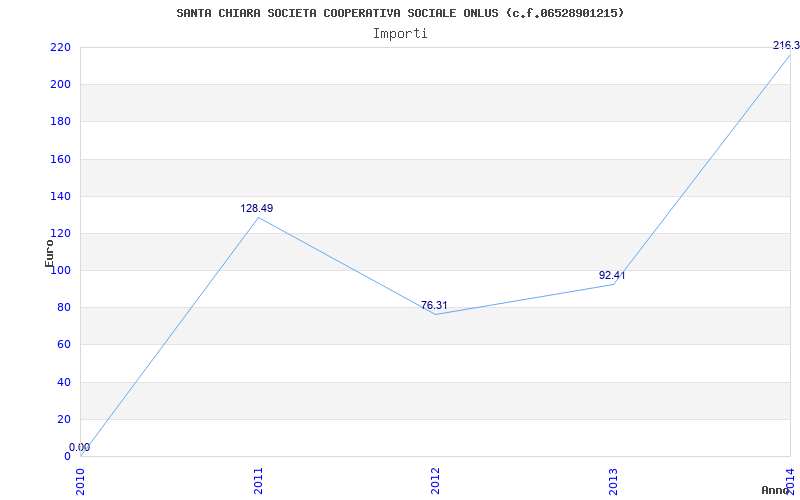Click the 0 y-axis tick label
Screen dimensions: 800x500
pos(67,457)
